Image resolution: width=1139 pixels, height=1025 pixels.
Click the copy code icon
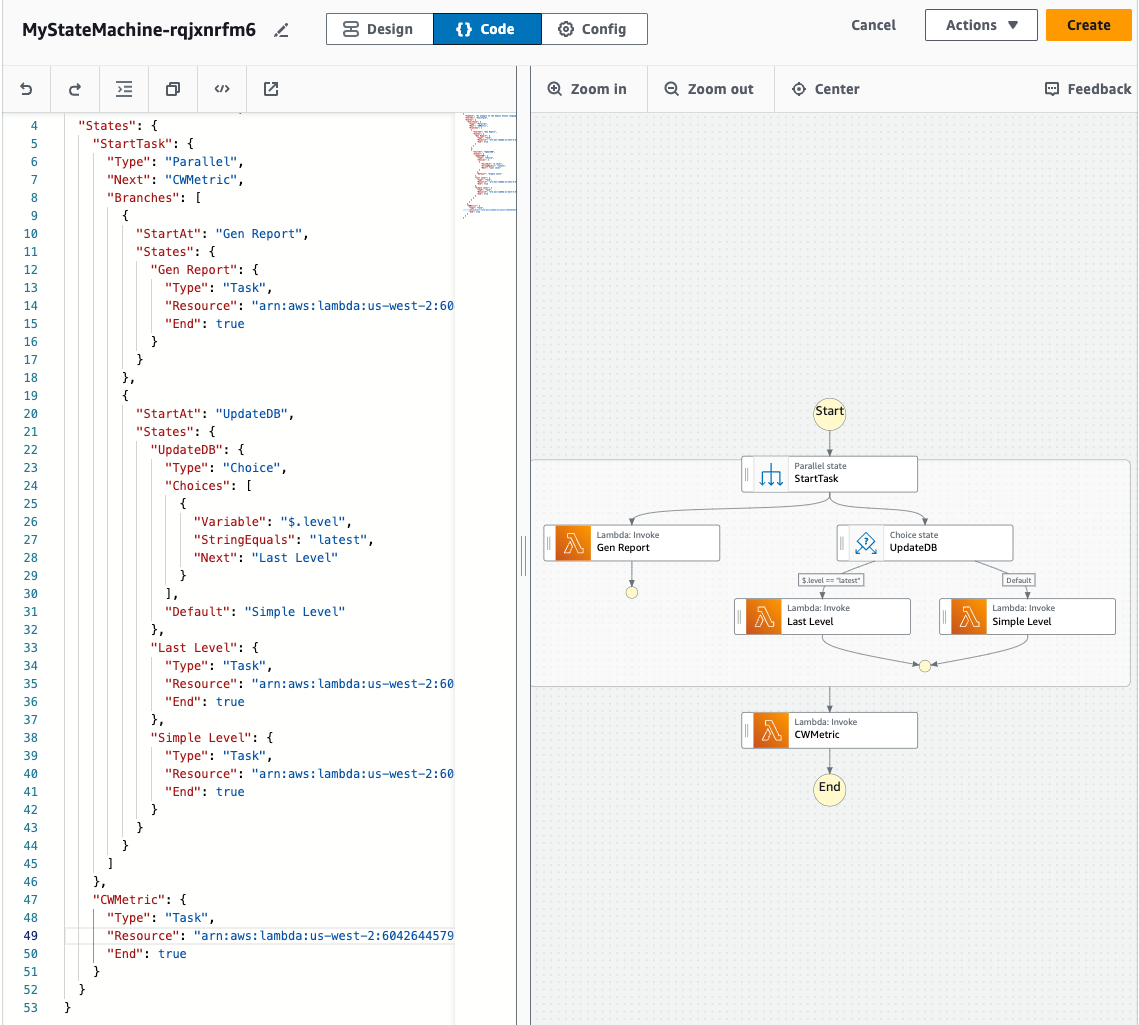click(173, 89)
